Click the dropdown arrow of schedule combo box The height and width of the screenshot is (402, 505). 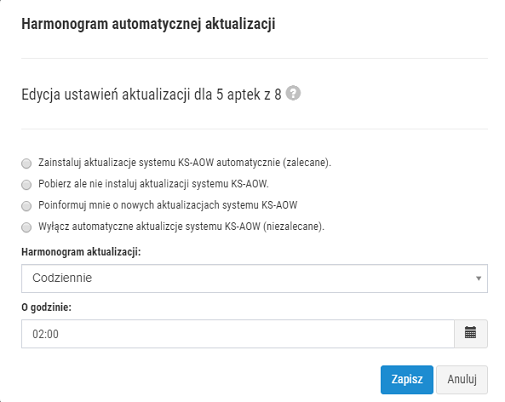click(x=478, y=278)
